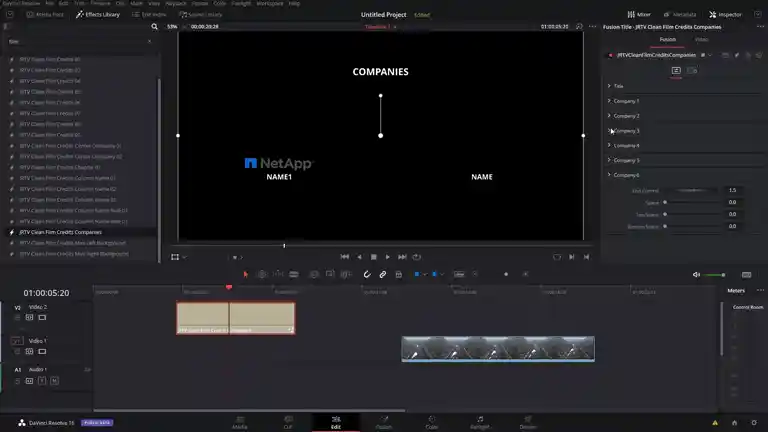Screen dimensions: 768x432
Task: Toggle the Linked Selection chain icon
Action: (383, 274)
